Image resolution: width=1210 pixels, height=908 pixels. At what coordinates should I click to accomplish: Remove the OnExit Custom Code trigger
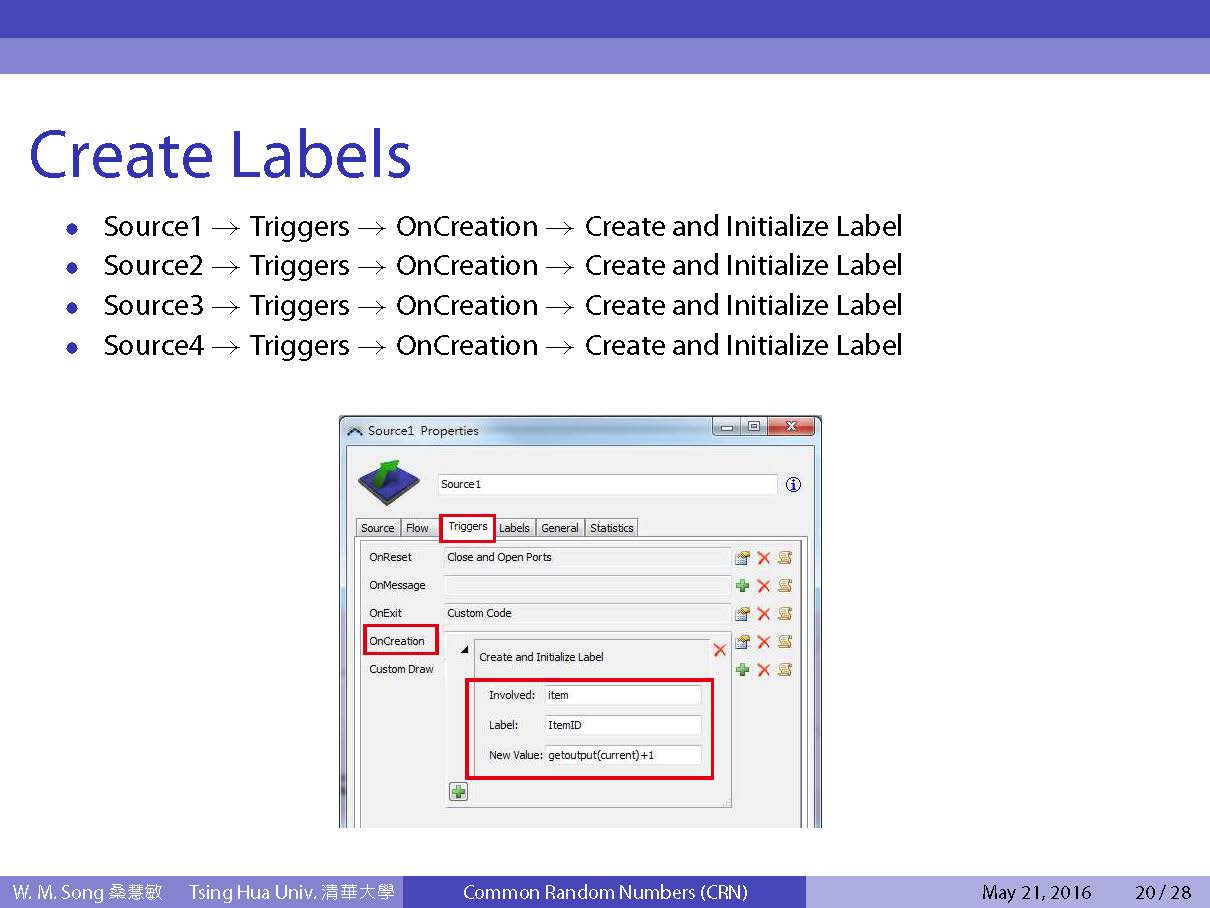click(x=764, y=614)
